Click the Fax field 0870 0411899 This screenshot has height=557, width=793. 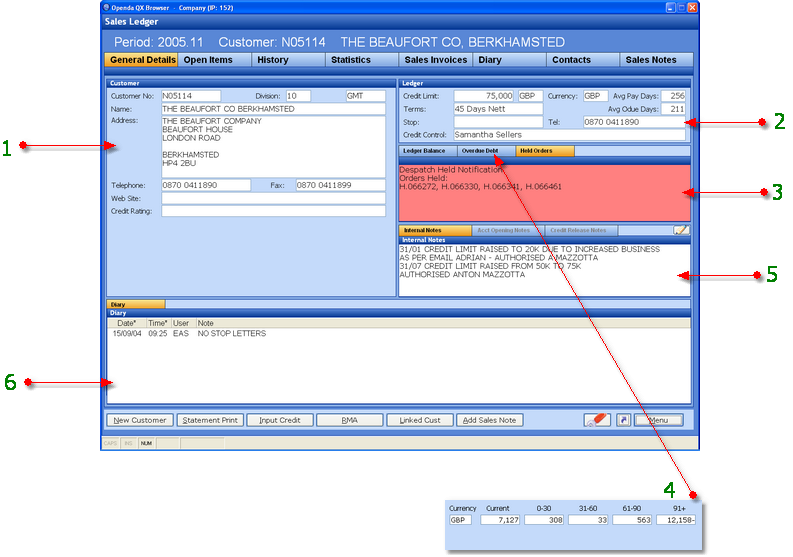point(340,185)
